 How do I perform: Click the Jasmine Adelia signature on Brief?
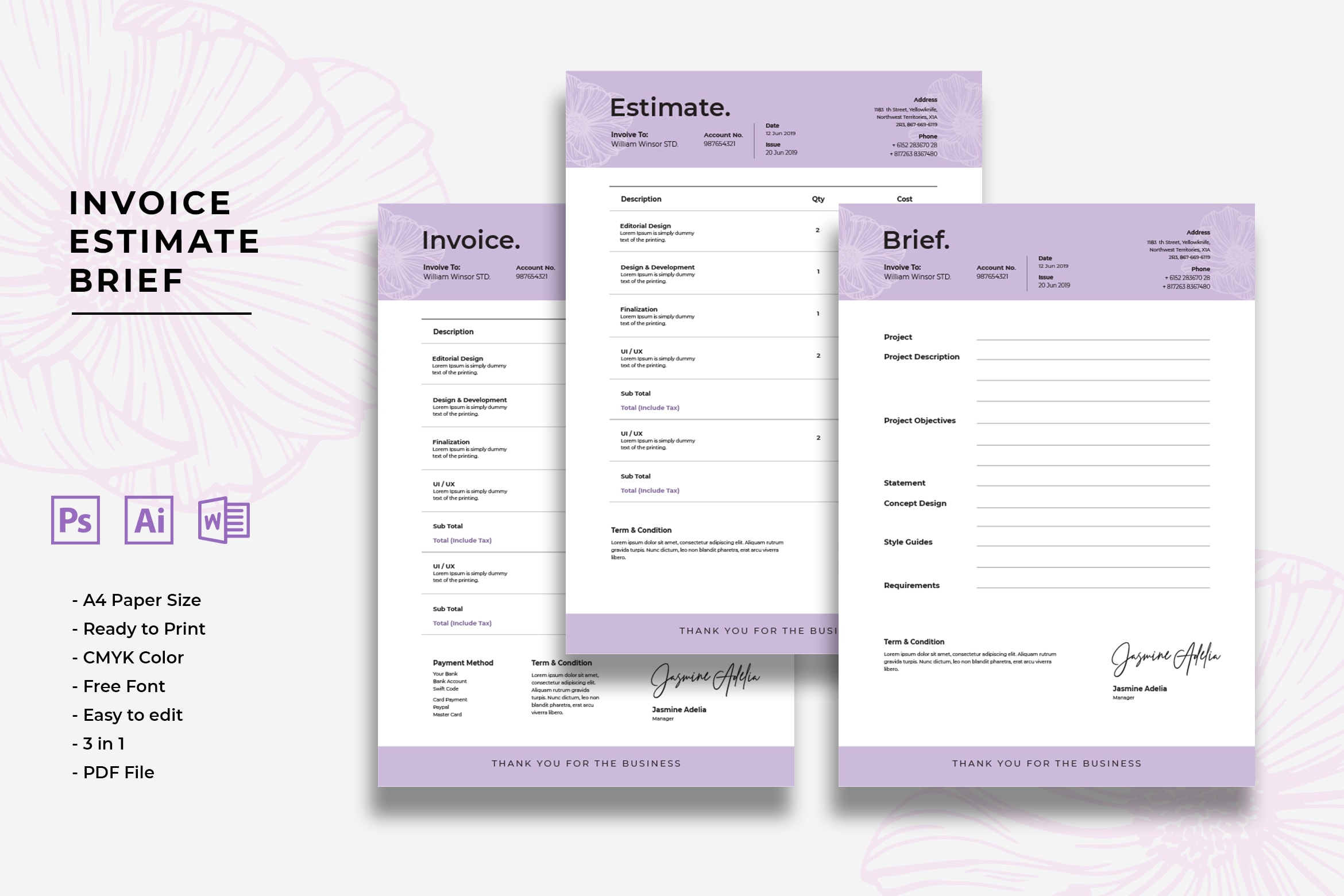[x=1166, y=660]
